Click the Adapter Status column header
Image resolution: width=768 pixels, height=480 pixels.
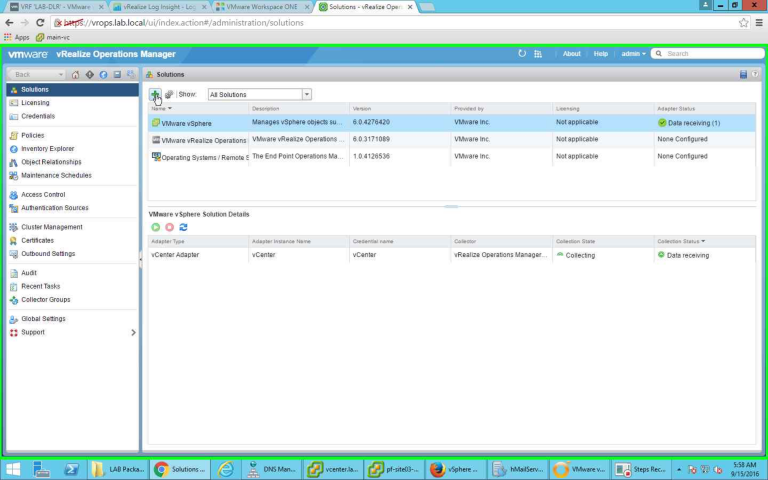pos(704,108)
